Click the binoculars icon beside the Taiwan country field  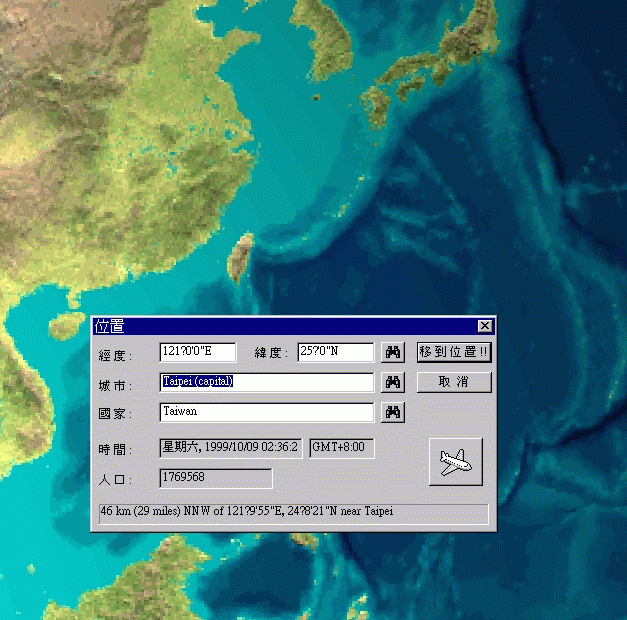[393, 412]
